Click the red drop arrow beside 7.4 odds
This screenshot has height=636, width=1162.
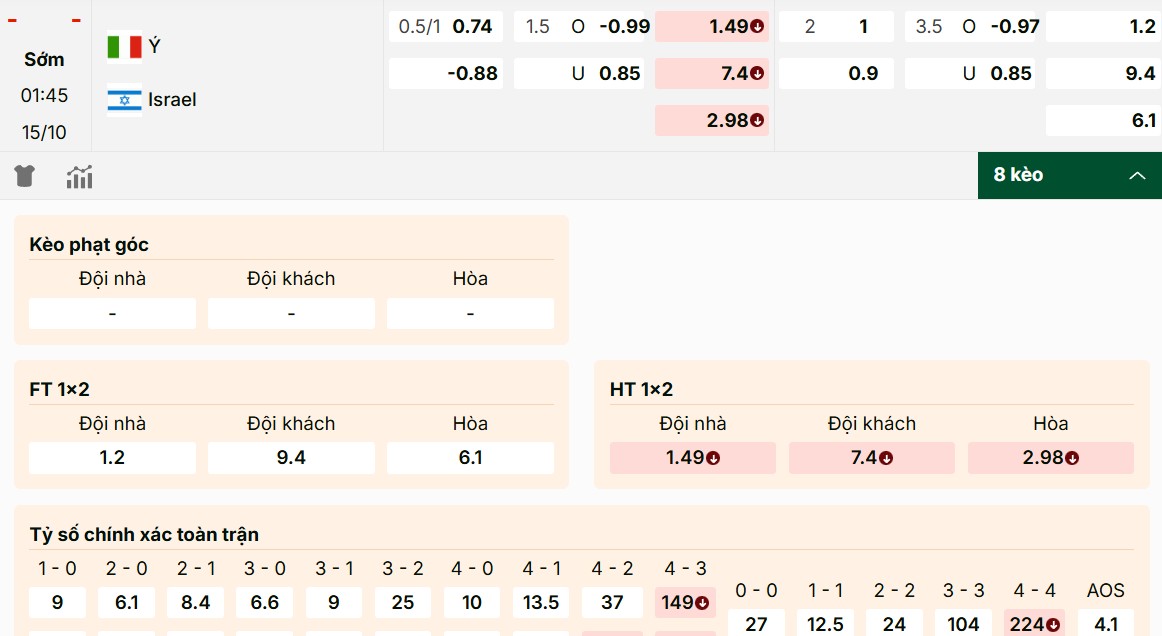coord(757,73)
